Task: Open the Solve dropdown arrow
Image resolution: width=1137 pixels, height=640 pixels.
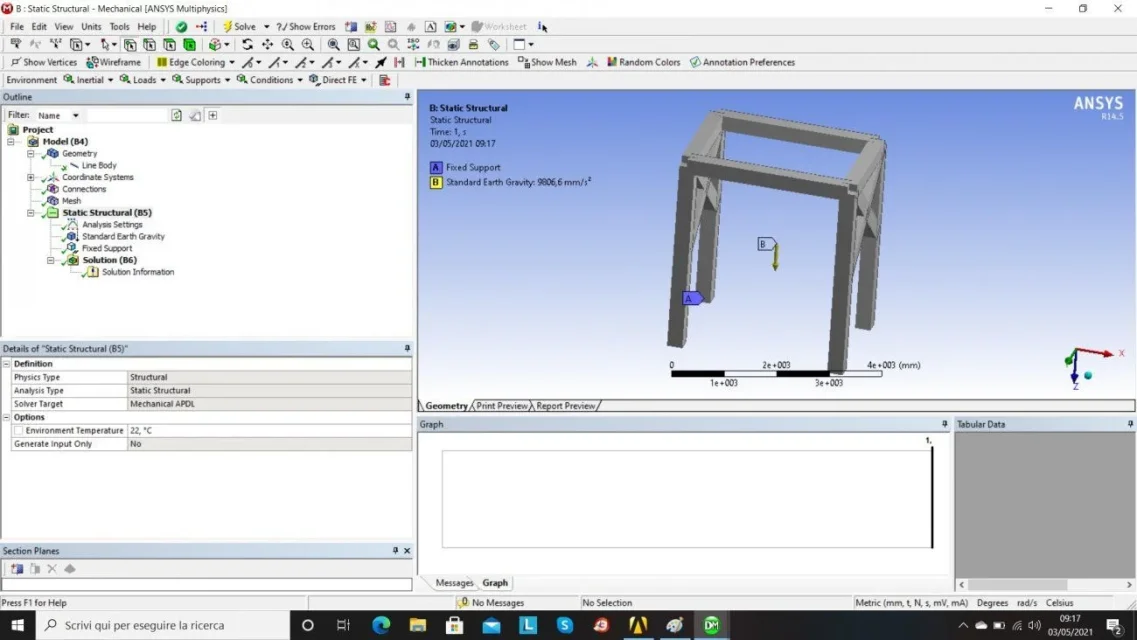Action: (266, 27)
